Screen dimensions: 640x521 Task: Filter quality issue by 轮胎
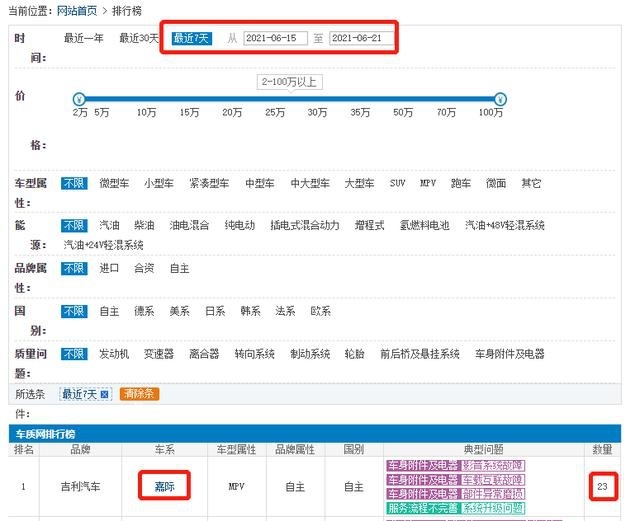click(354, 354)
